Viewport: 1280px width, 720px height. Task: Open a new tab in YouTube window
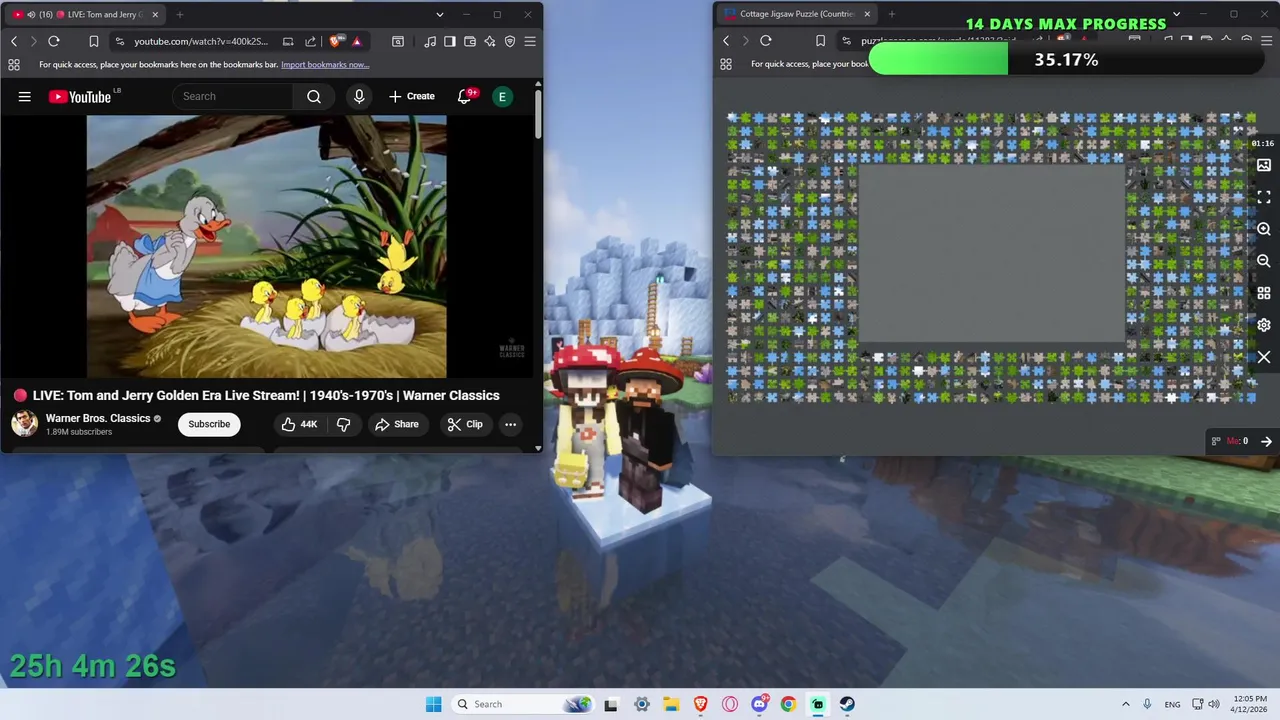pos(180,14)
